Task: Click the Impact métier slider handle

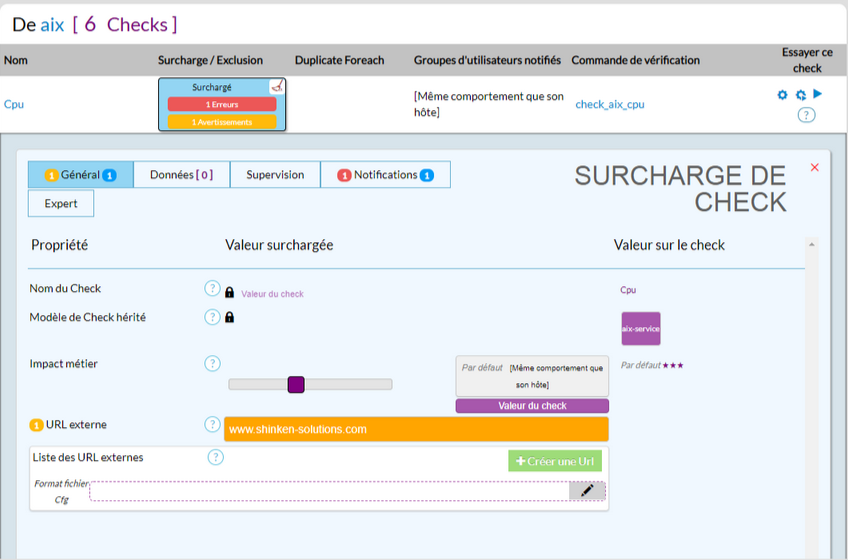Action: [295, 384]
